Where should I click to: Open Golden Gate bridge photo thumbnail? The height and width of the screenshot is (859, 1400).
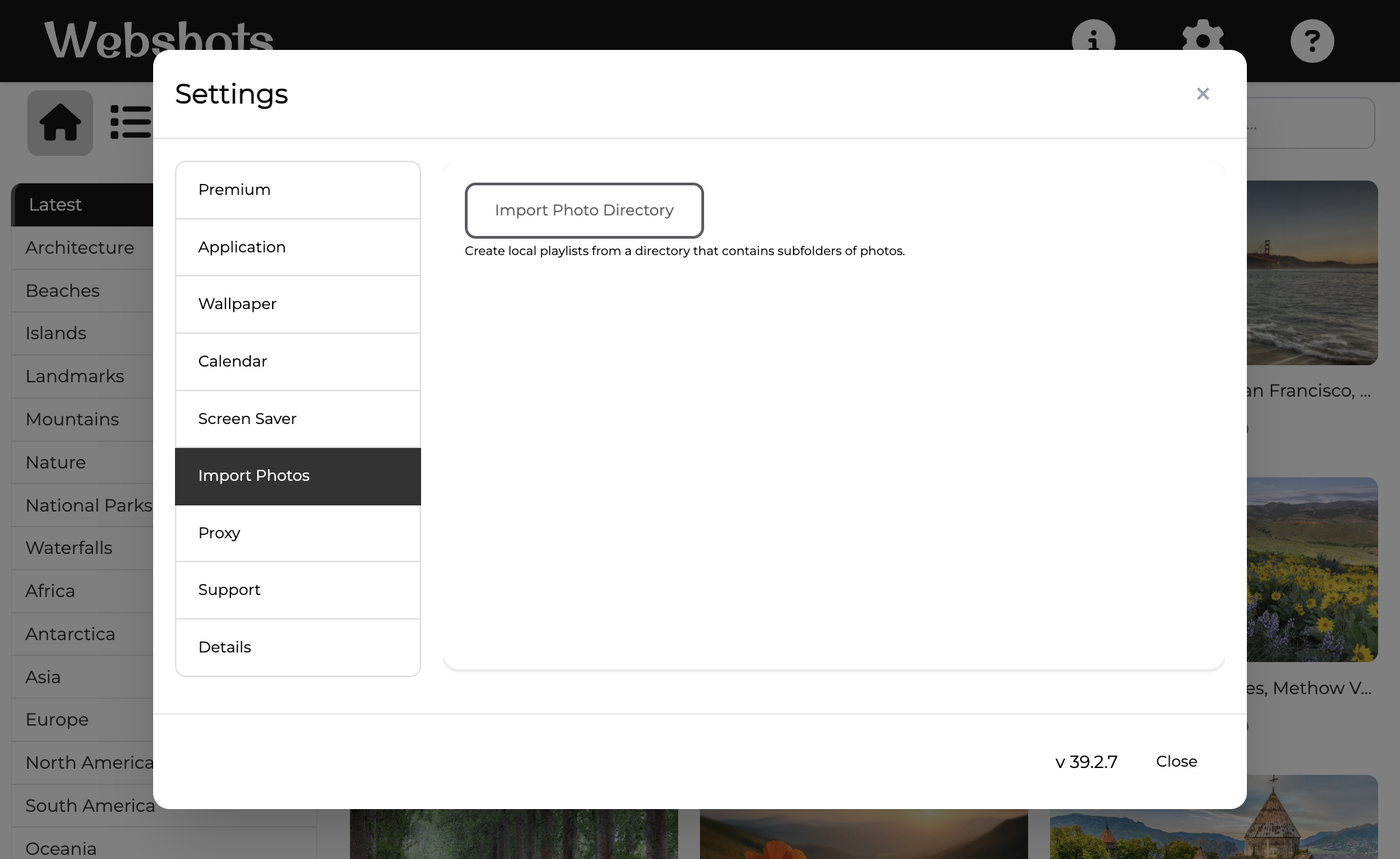[1312, 273]
